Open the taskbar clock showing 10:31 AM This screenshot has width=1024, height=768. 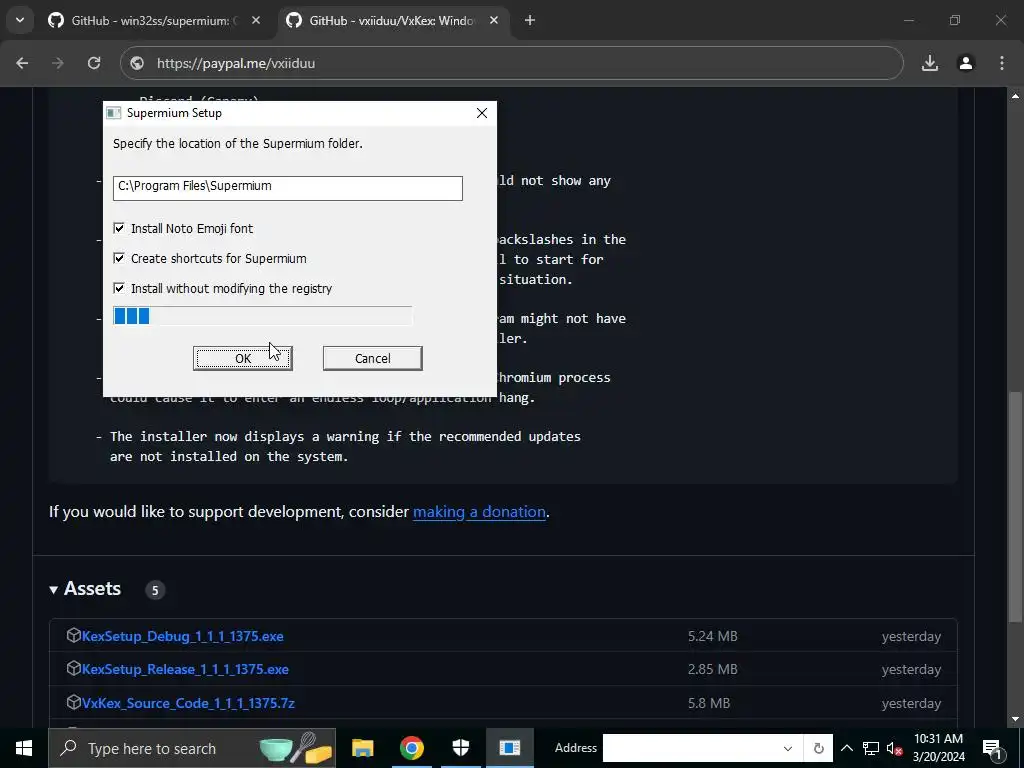tap(938, 748)
